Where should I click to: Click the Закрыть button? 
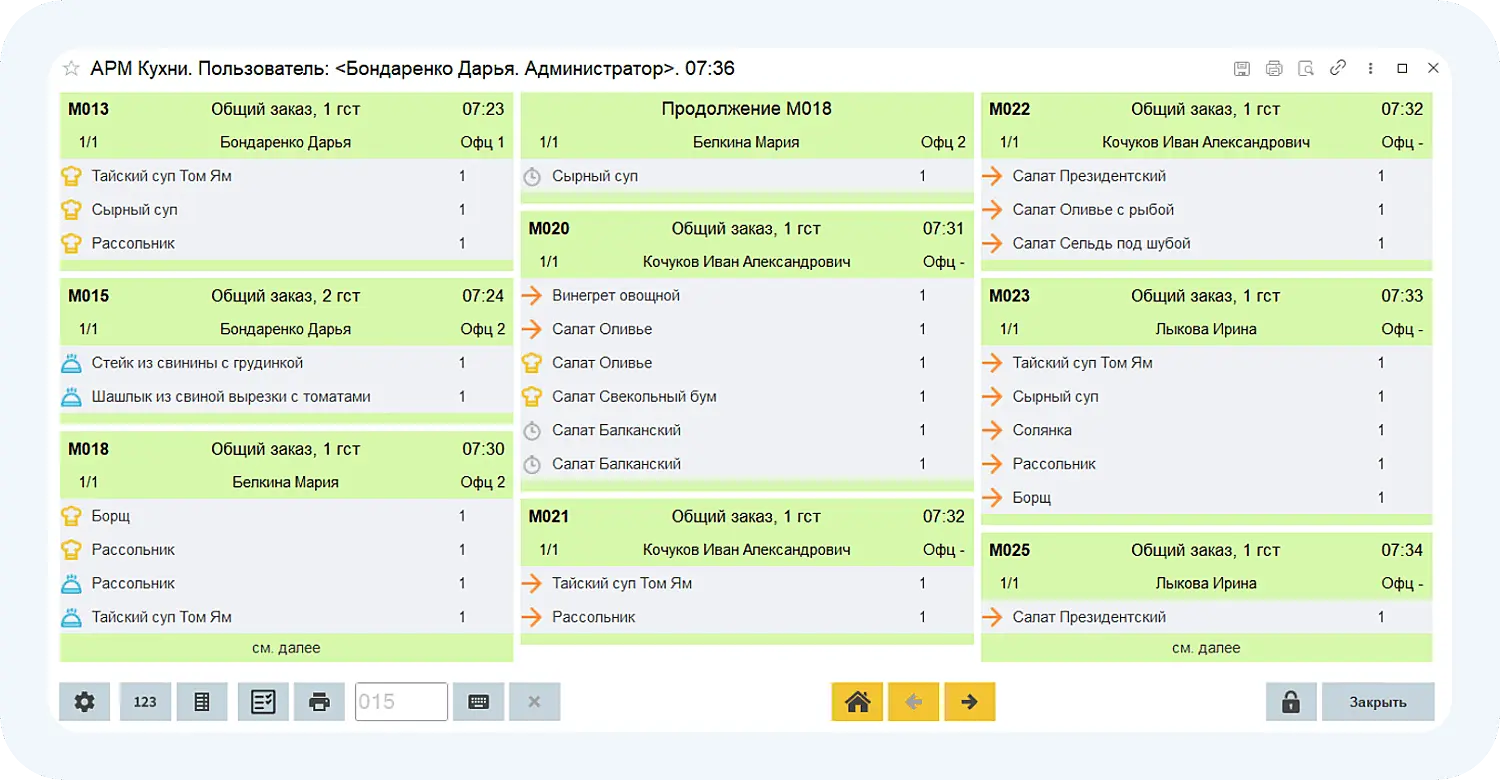(1377, 702)
